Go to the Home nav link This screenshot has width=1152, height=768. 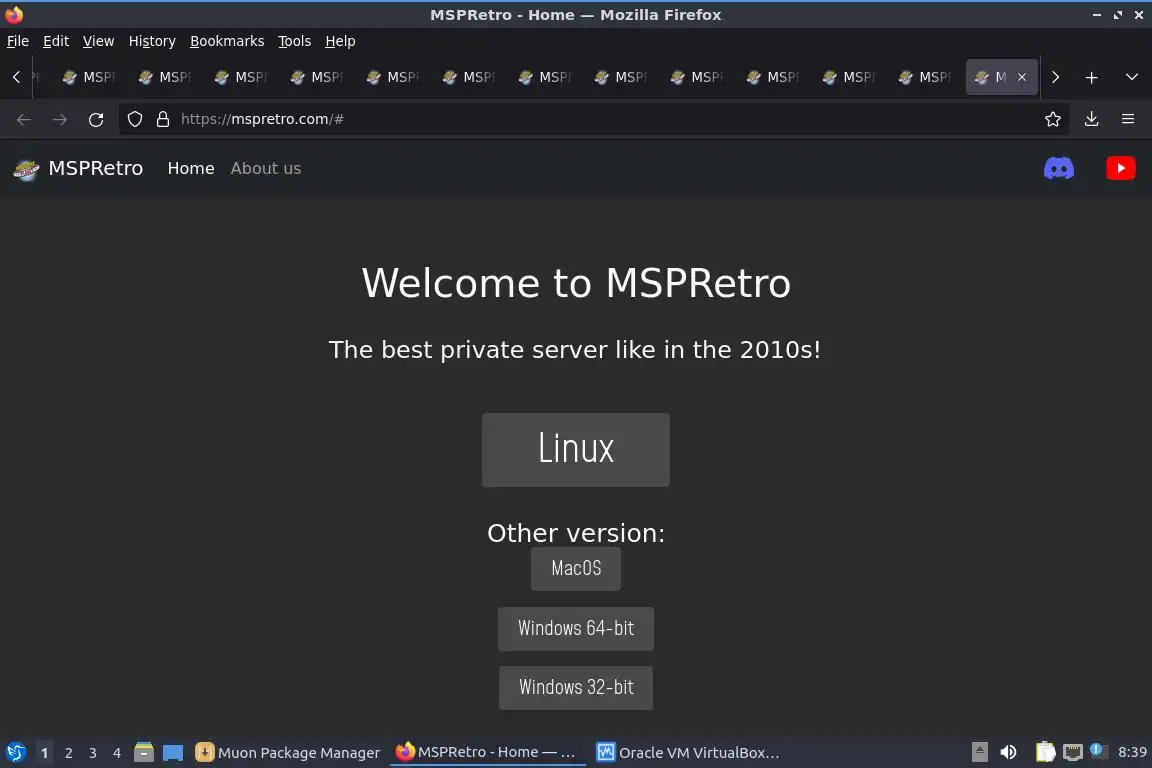pyautogui.click(x=191, y=168)
